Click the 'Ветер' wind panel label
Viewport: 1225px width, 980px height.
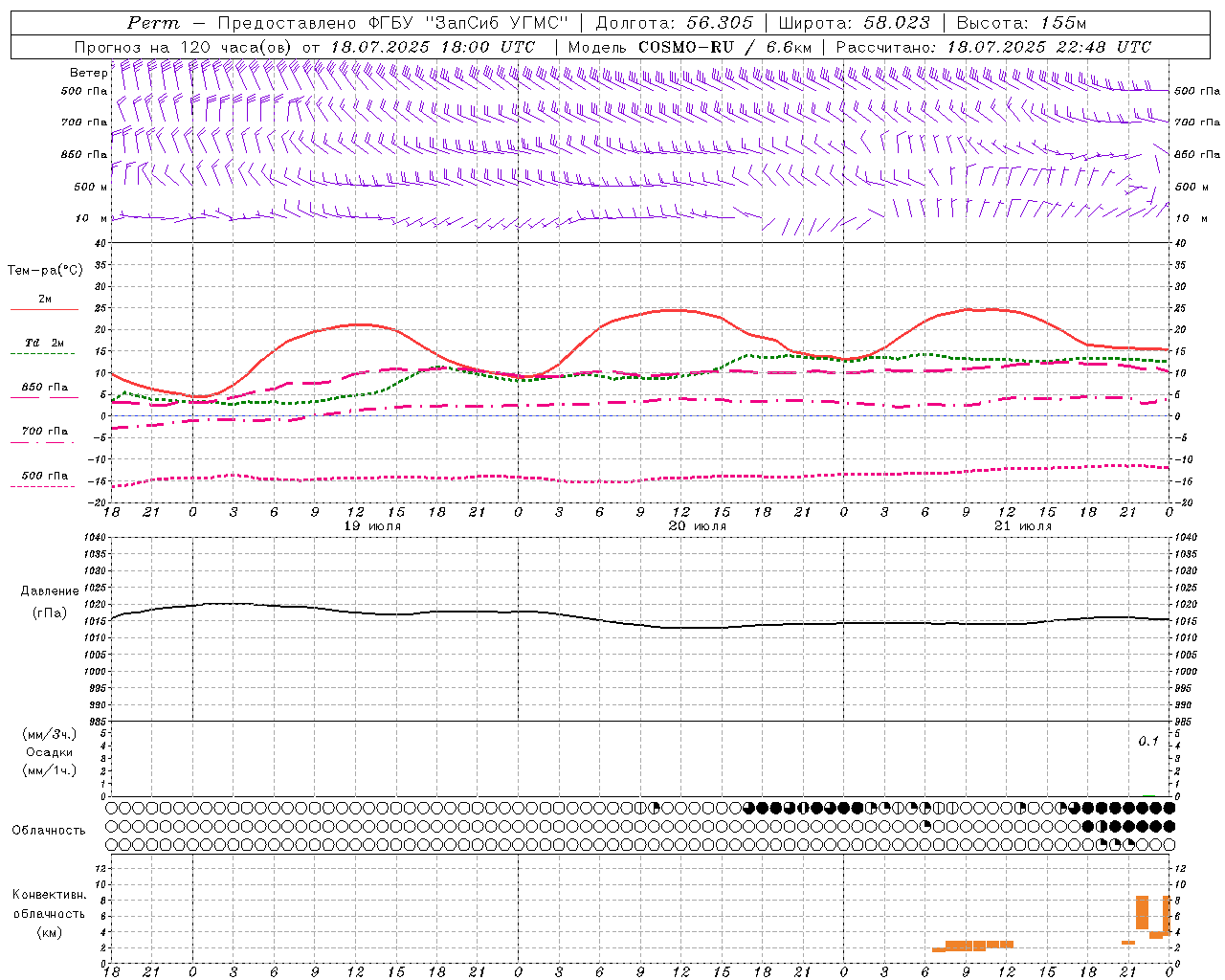88,73
